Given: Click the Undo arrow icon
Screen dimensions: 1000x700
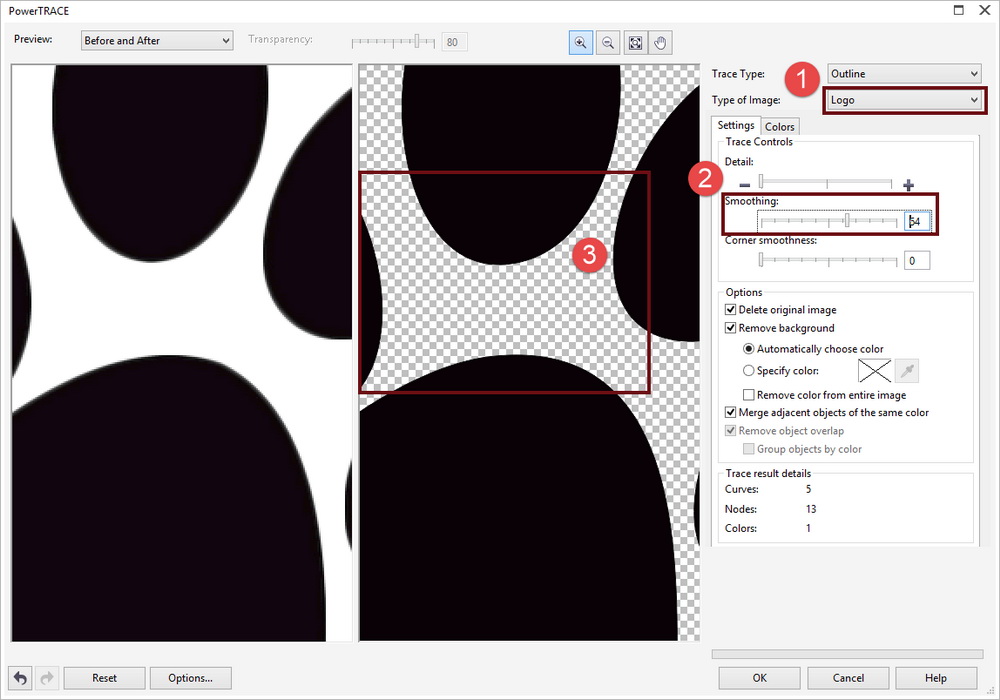Looking at the screenshot, I should (x=20, y=678).
